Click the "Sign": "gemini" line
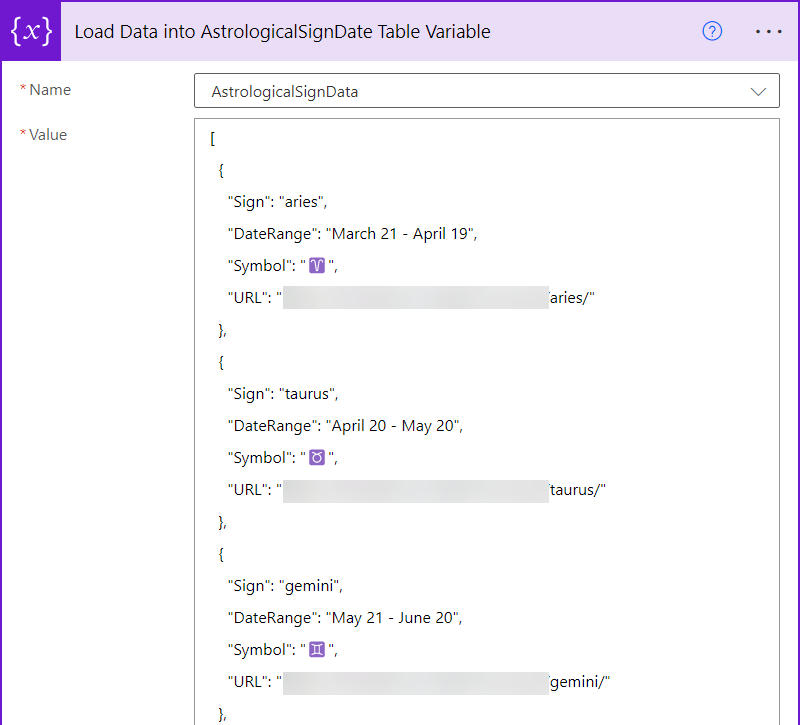800x725 pixels. click(285, 586)
